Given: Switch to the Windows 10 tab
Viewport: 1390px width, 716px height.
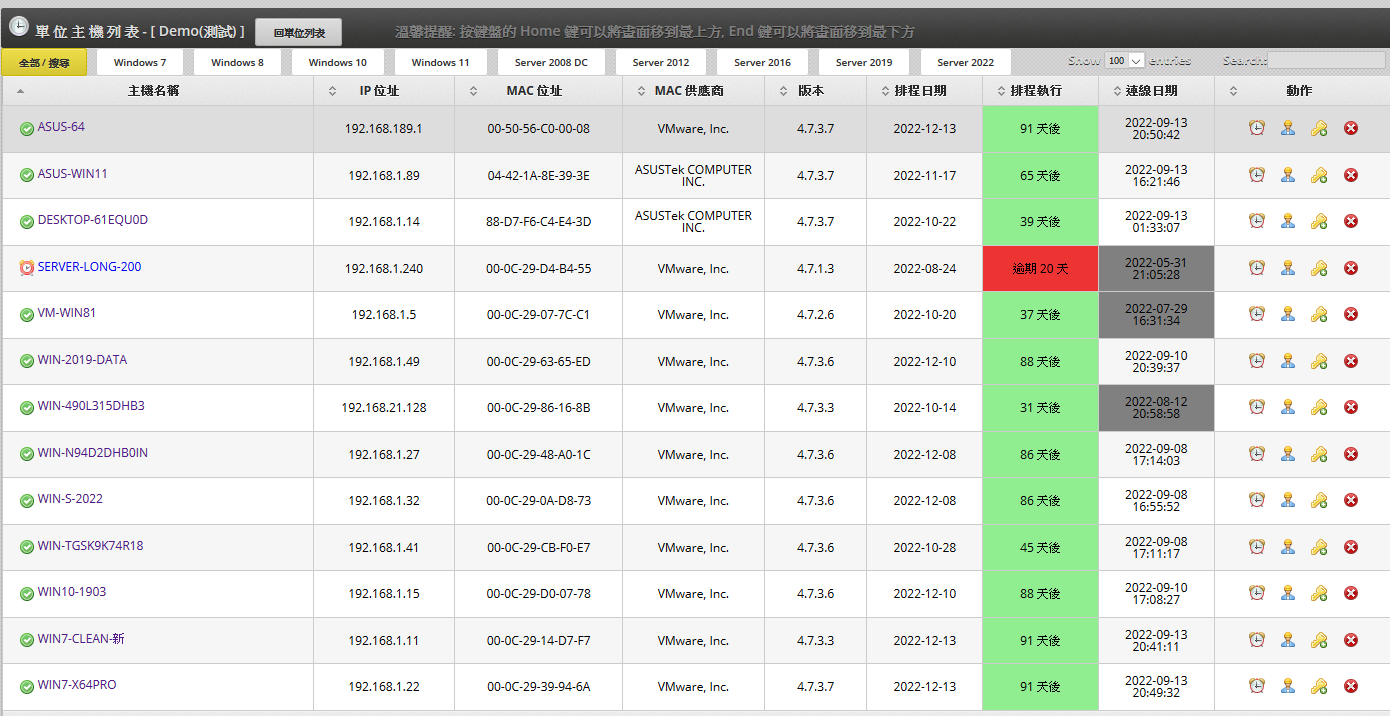Looking at the screenshot, I should [337, 62].
